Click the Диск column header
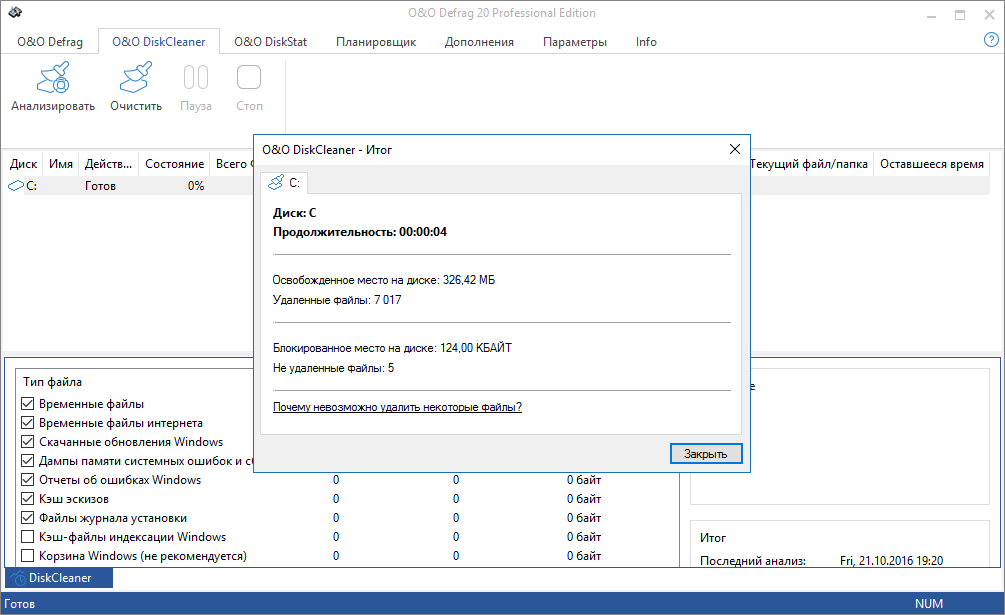 24,164
